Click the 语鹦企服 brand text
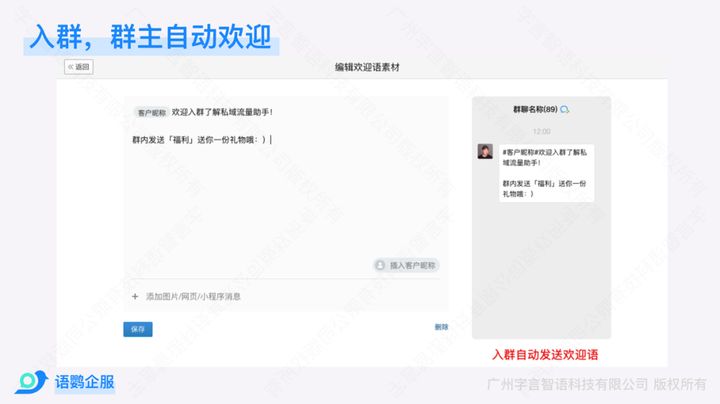Screen dimensions: 720x404 84,382
